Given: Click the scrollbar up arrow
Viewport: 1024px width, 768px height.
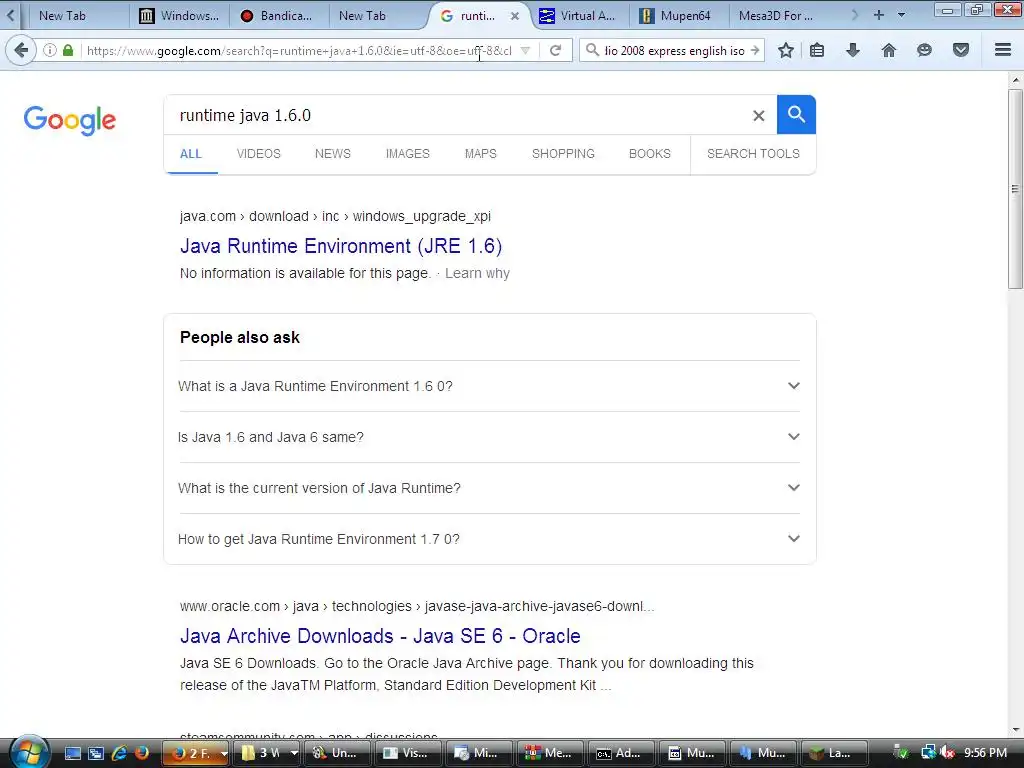Looking at the screenshot, I should (1015, 80).
